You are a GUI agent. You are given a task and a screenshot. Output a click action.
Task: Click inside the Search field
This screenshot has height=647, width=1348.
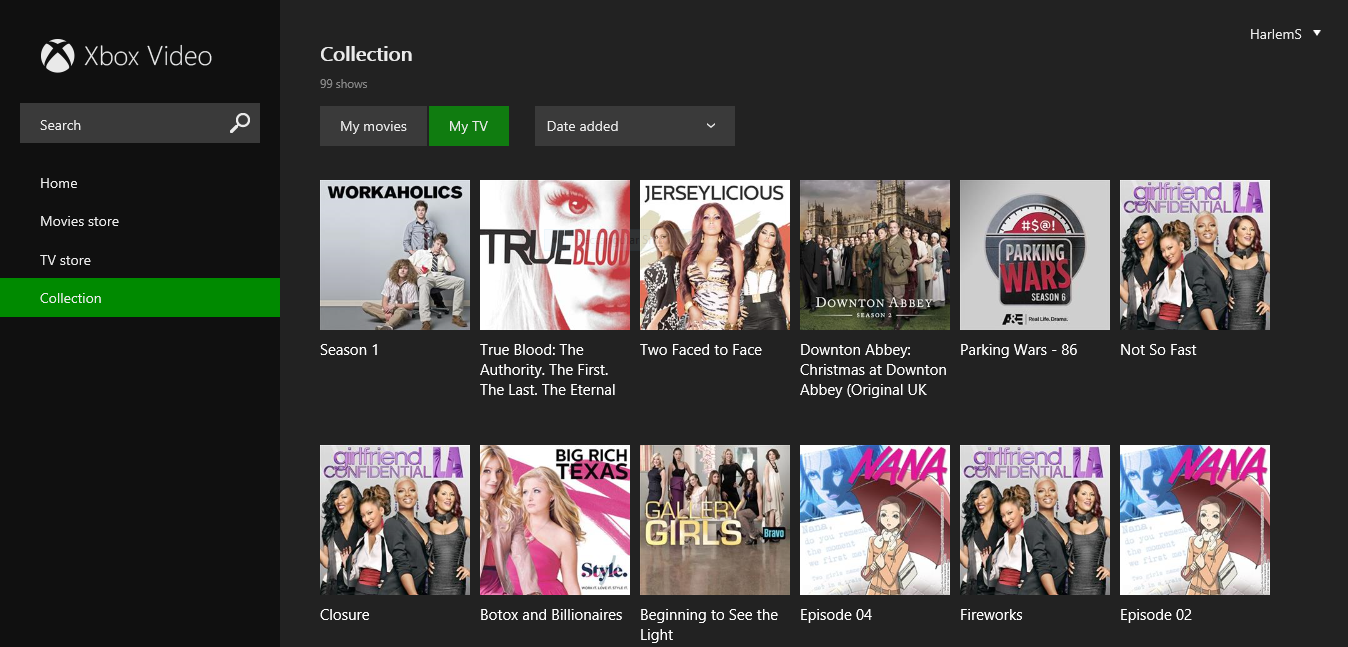(x=140, y=123)
